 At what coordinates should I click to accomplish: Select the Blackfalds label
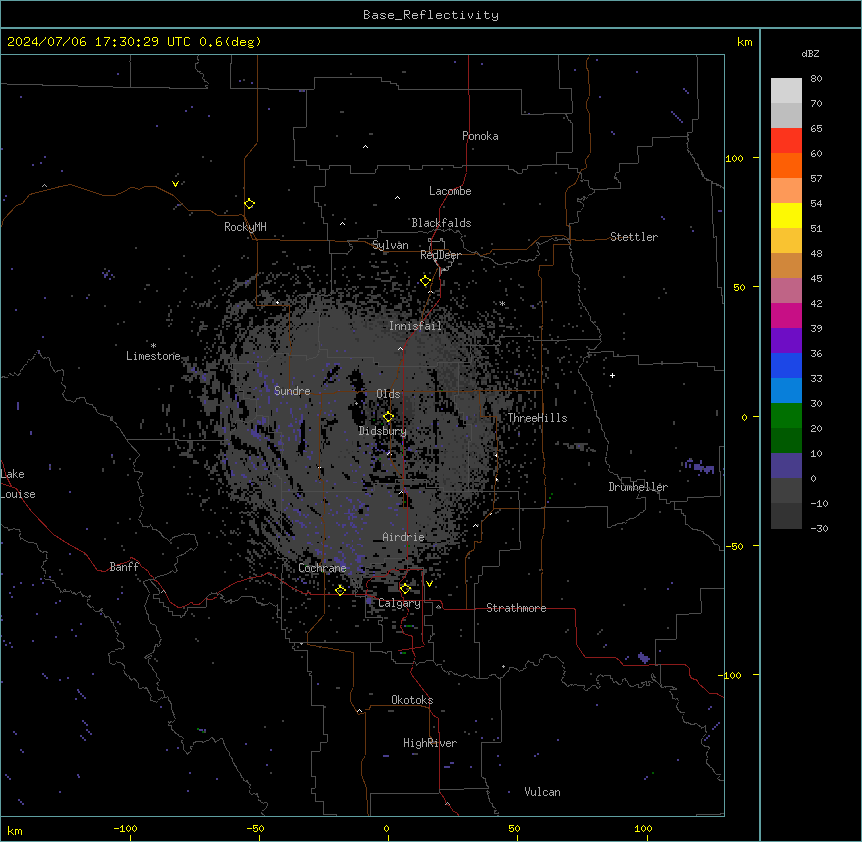[x=441, y=223]
